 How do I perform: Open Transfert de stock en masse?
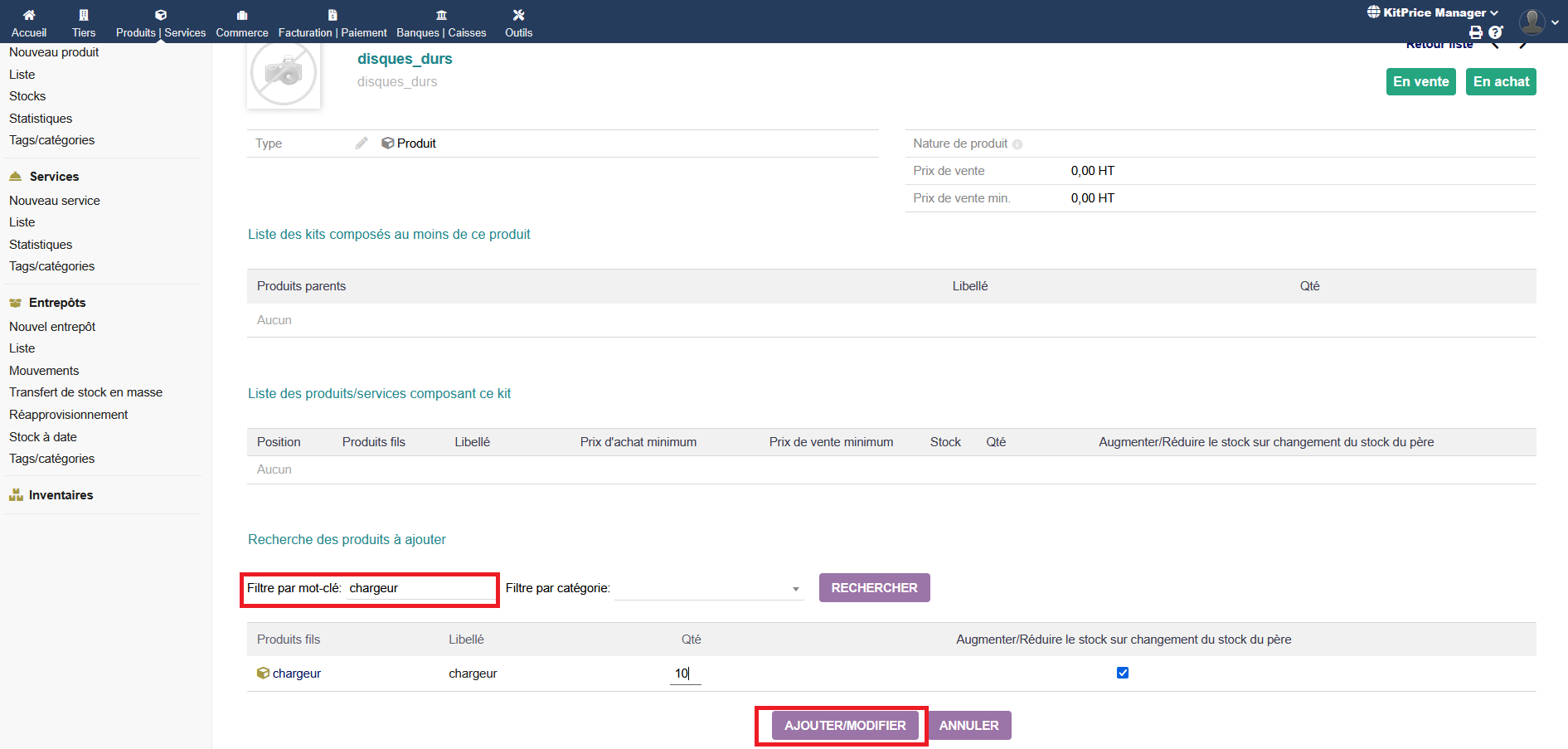pos(85,392)
